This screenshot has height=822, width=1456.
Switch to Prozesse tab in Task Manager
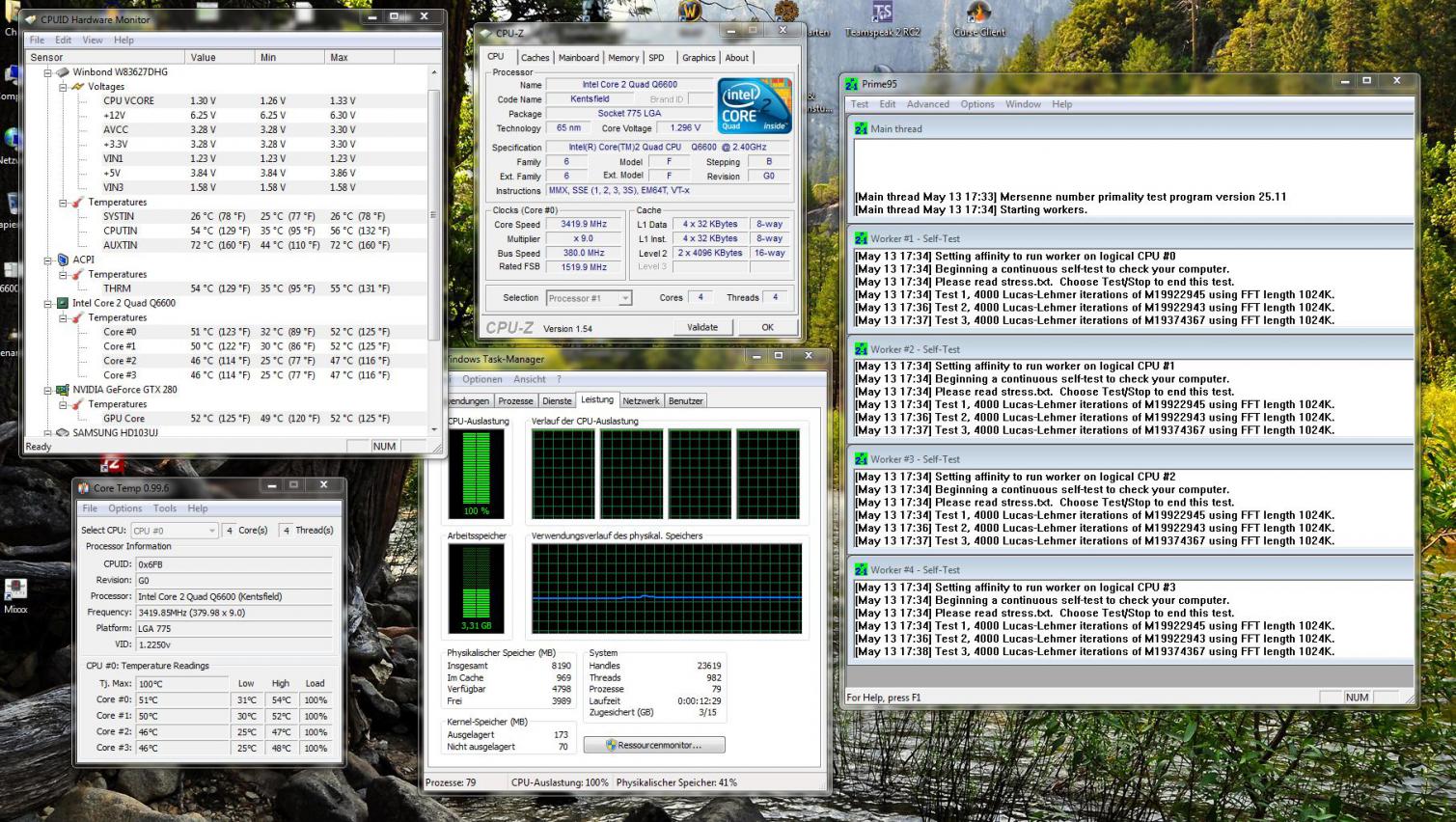515,401
